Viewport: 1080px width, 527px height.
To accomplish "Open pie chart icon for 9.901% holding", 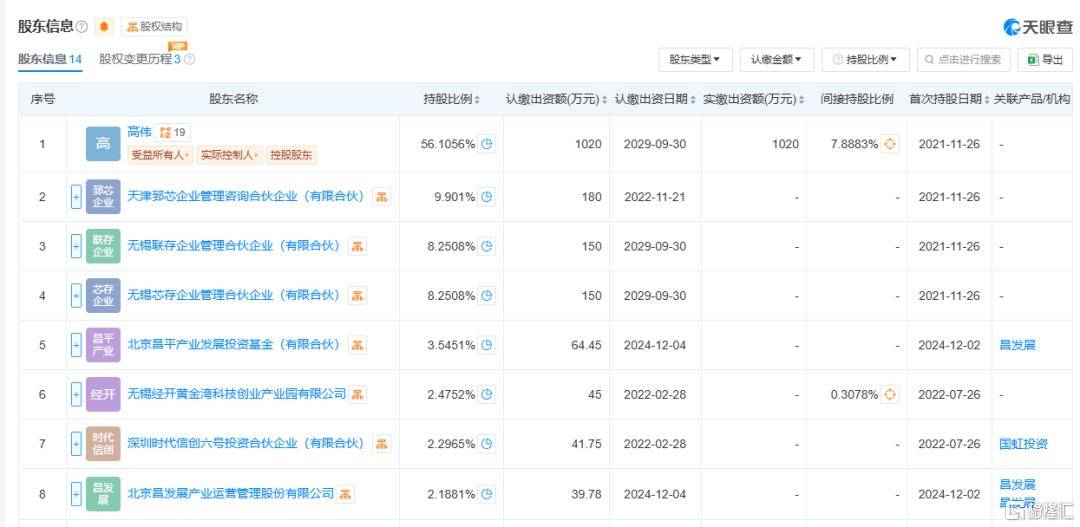I will coord(487,196).
